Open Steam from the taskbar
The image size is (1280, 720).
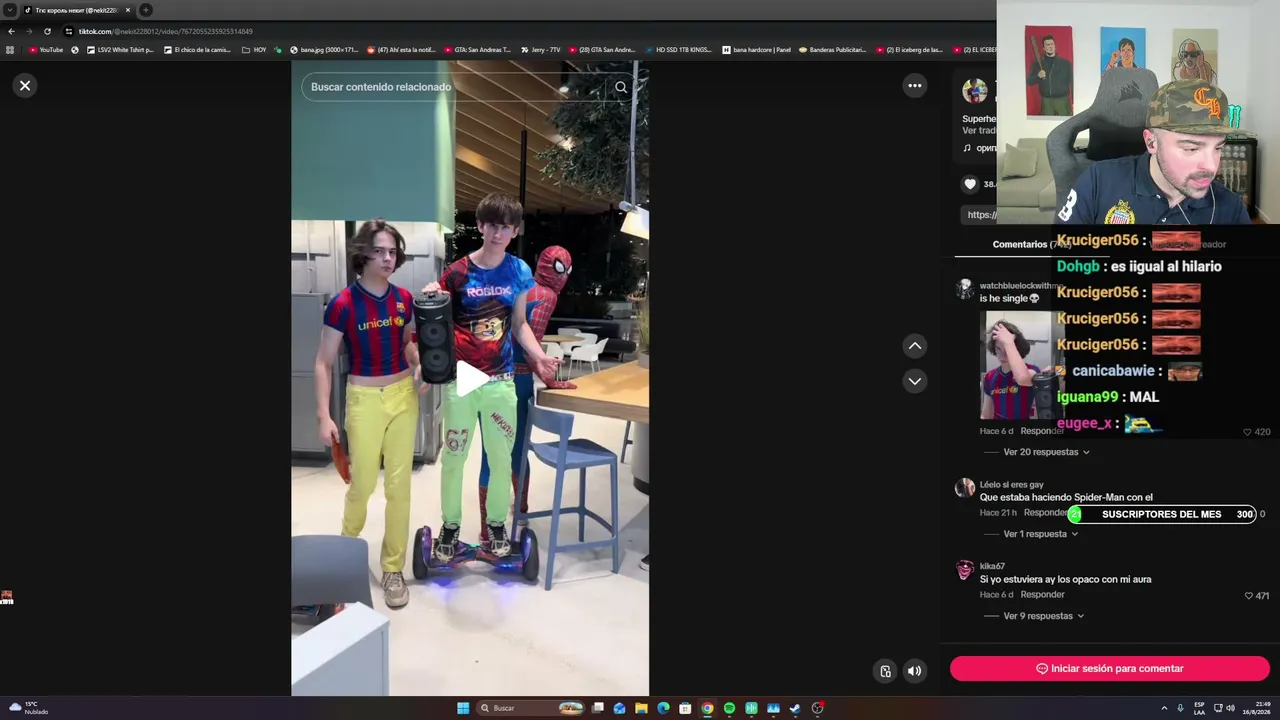[795, 708]
